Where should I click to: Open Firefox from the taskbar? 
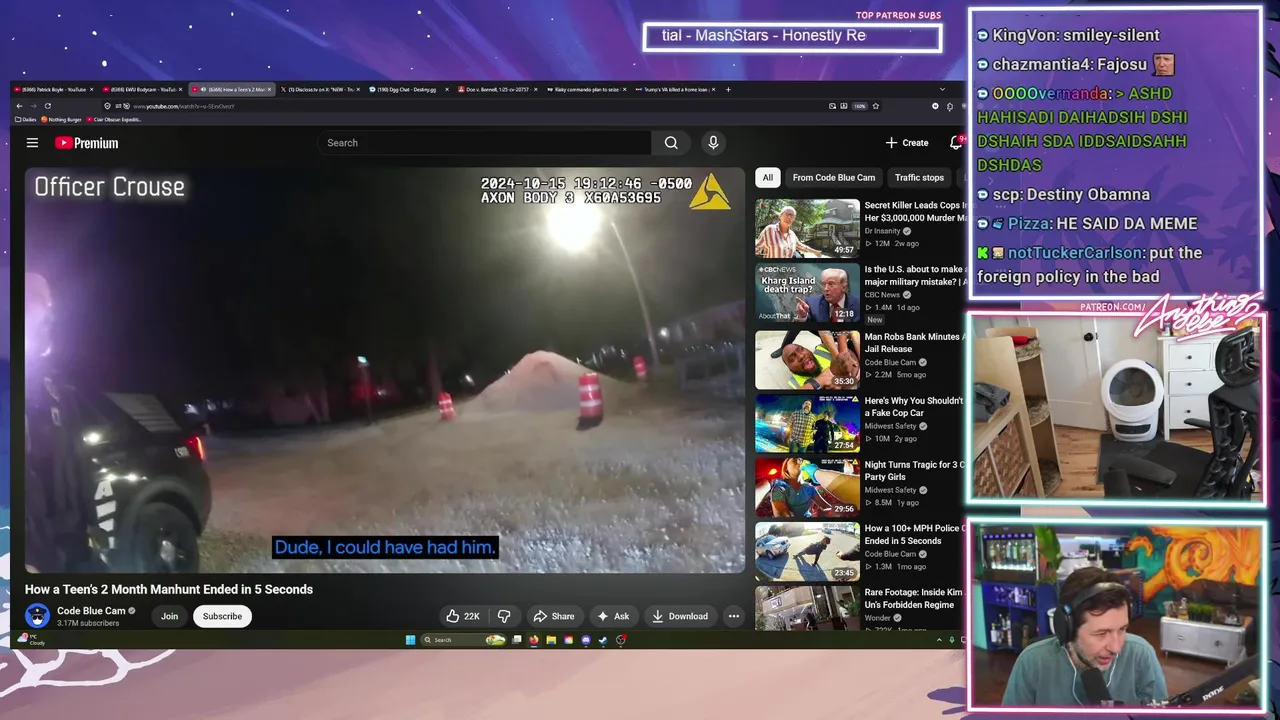pyautogui.click(x=534, y=640)
